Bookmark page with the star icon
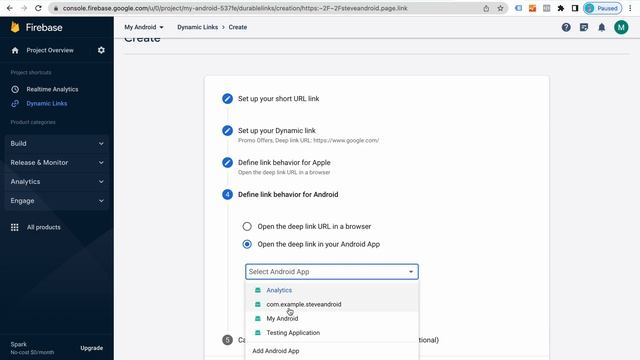This screenshot has height=360, width=640. (500, 8)
